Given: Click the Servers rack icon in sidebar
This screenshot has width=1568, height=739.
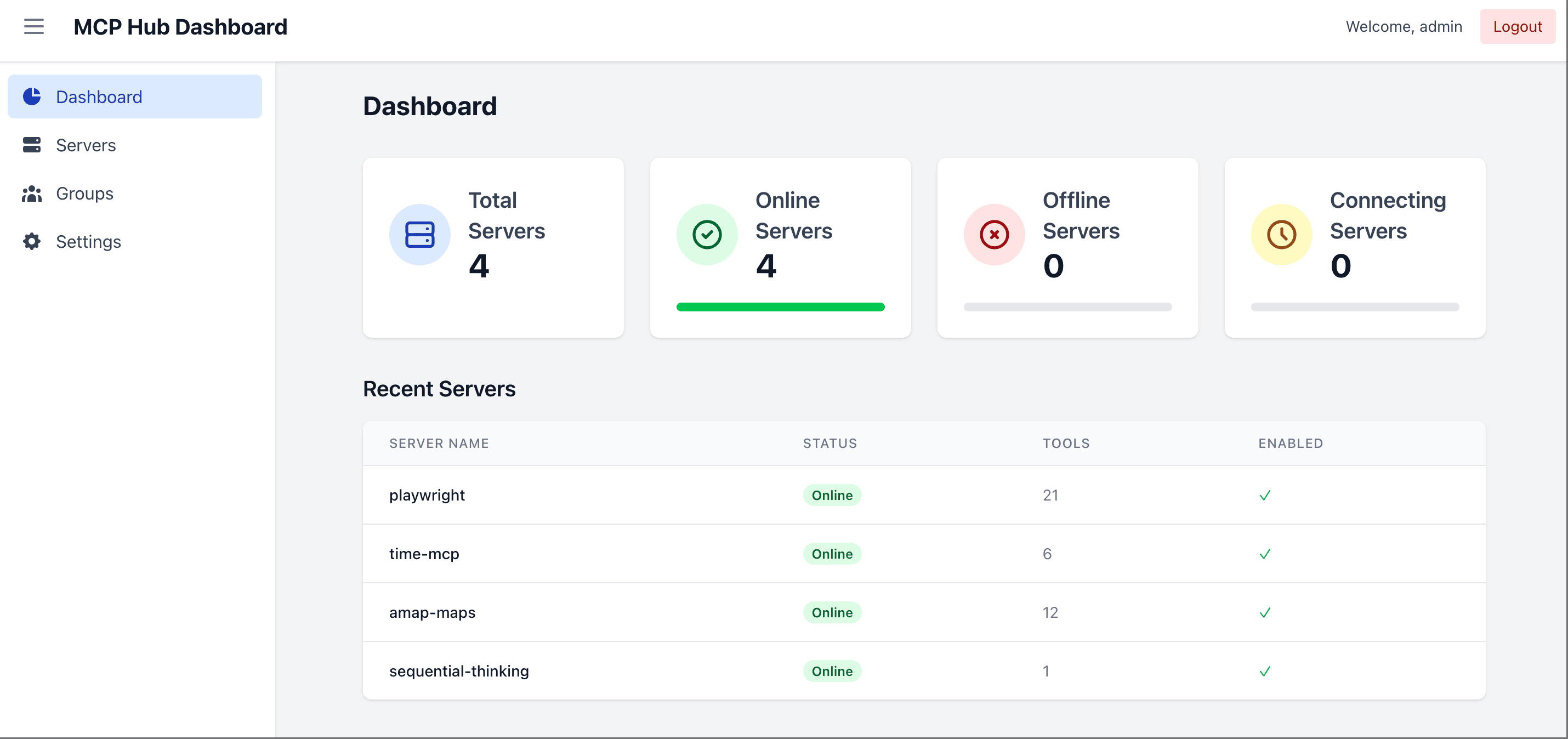Looking at the screenshot, I should 31,145.
